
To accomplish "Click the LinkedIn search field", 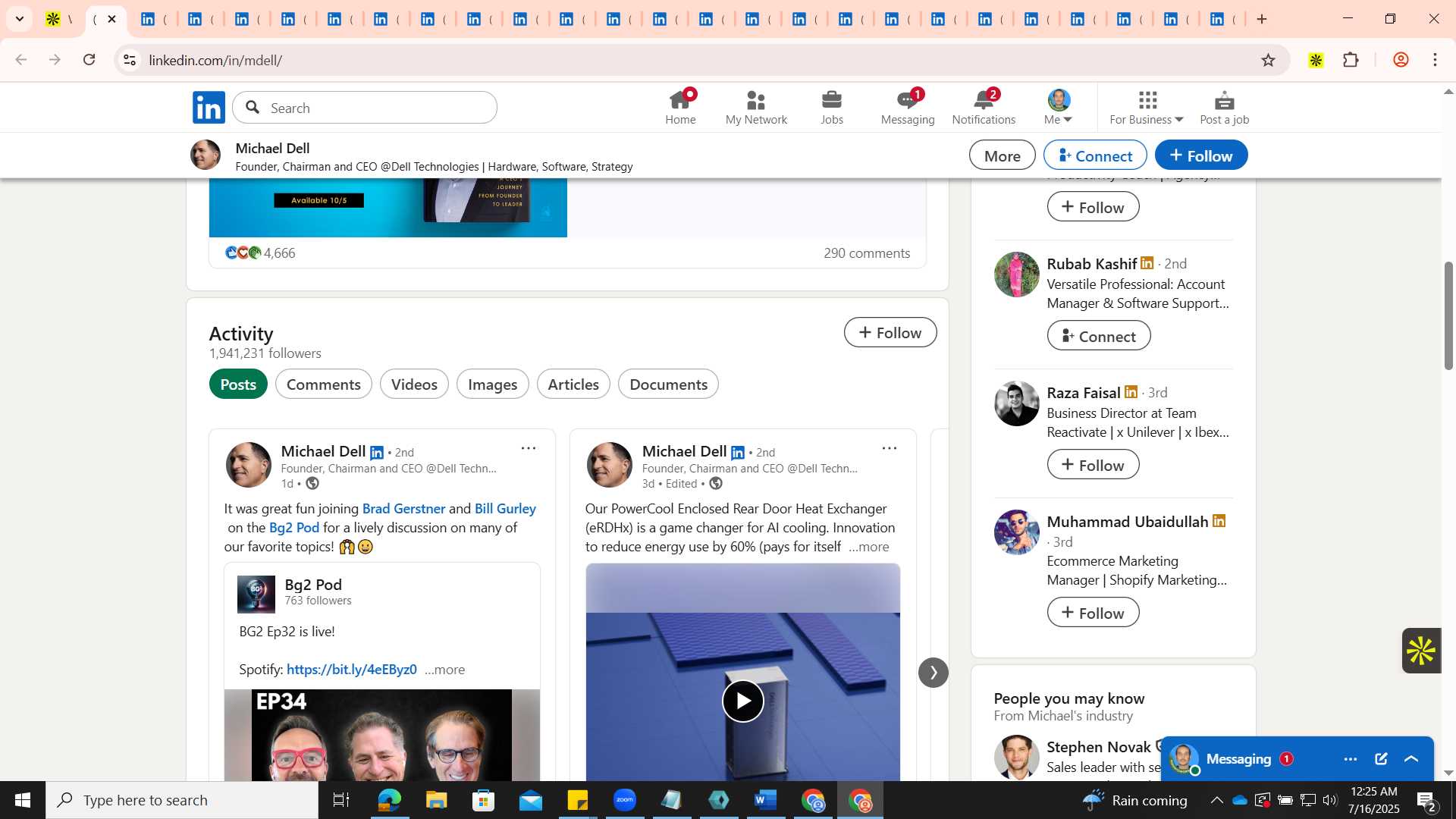I will tap(365, 108).
